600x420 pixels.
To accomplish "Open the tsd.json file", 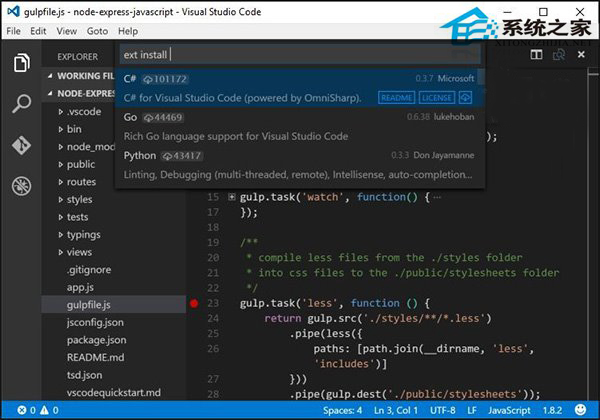I will [x=84, y=375].
